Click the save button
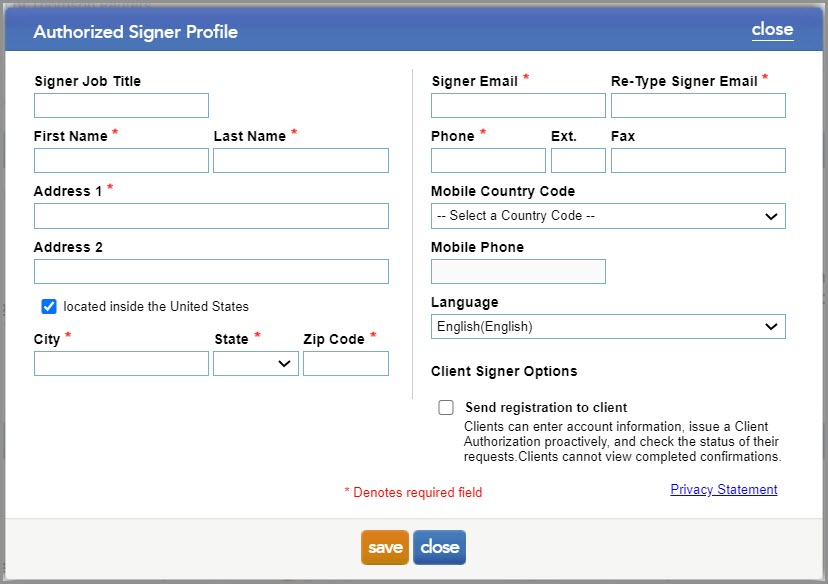This screenshot has width=828, height=584. pyautogui.click(x=385, y=547)
